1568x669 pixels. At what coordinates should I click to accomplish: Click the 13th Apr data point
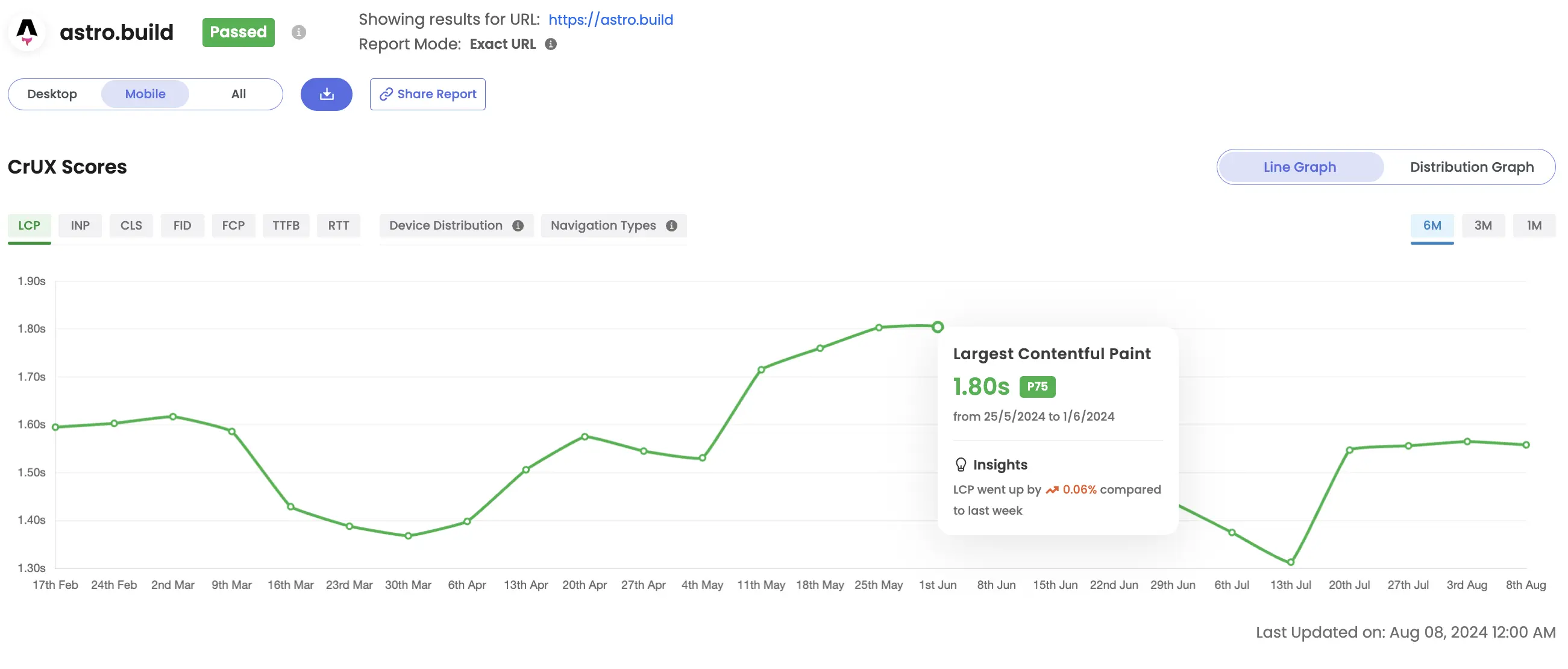pyautogui.click(x=526, y=470)
